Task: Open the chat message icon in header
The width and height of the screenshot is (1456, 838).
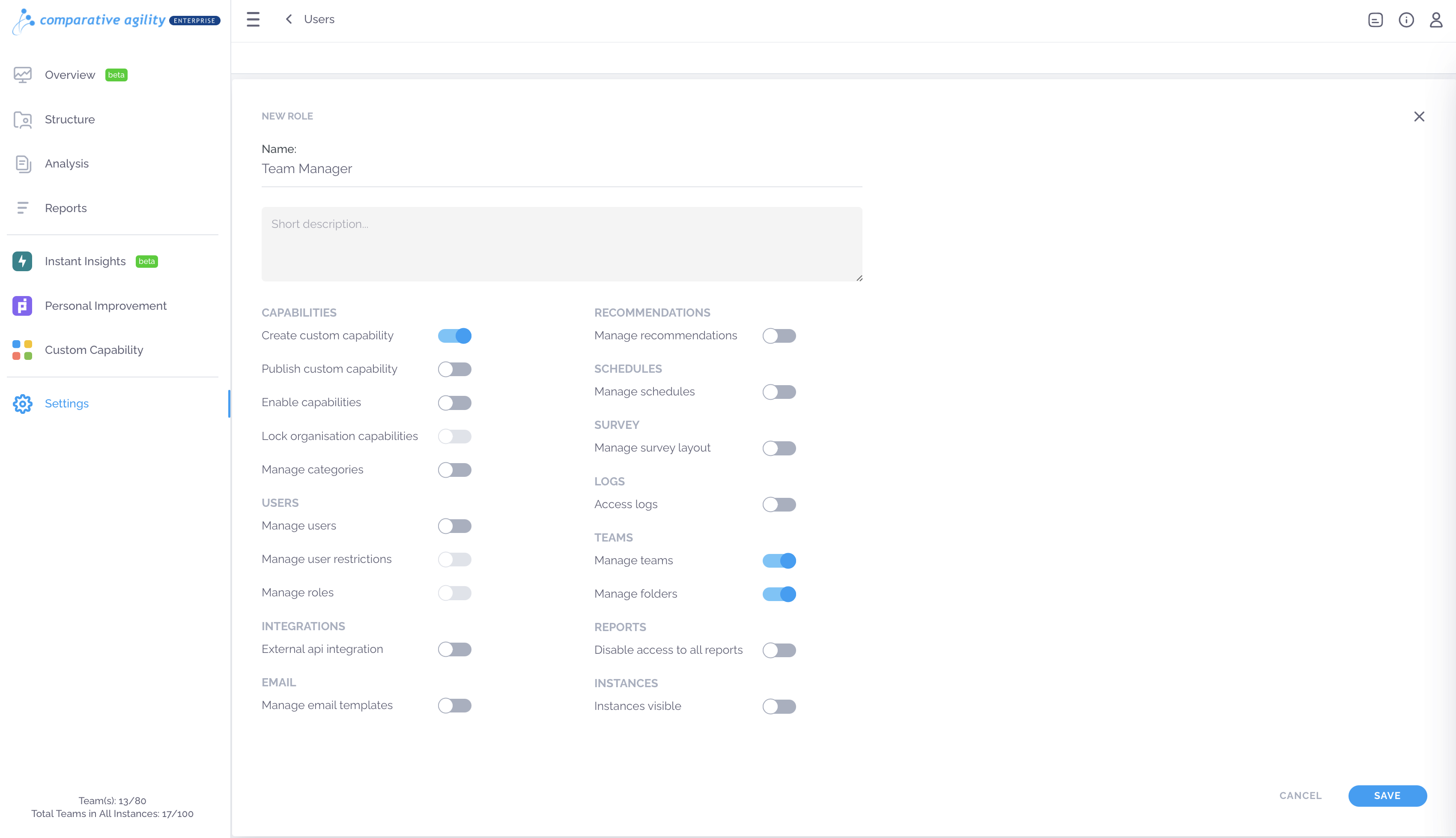Action: (x=1375, y=20)
